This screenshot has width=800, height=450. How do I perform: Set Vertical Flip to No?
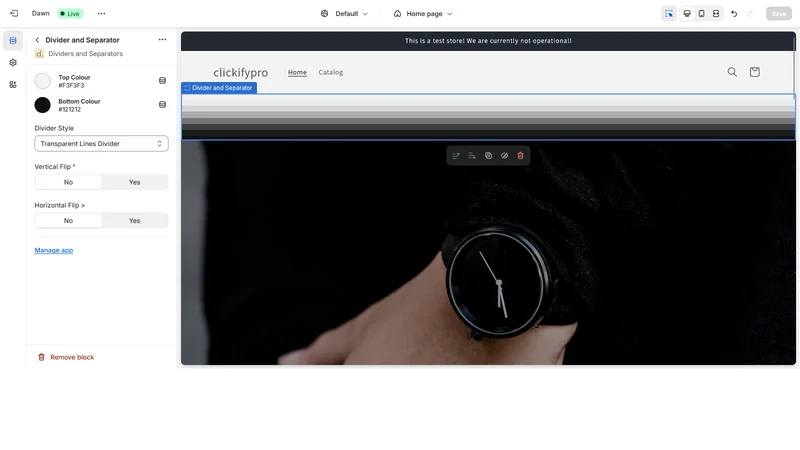(68, 182)
